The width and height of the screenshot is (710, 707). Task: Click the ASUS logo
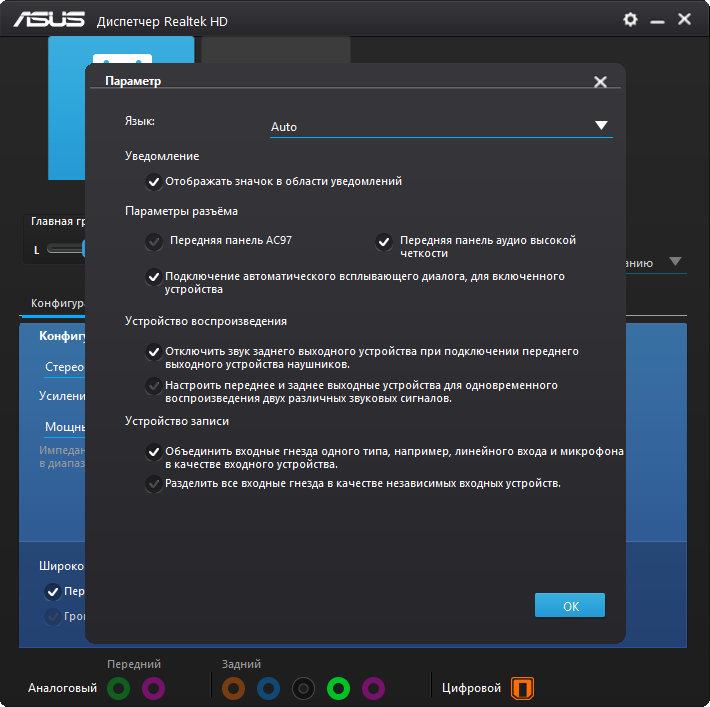[x=49, y=20]
